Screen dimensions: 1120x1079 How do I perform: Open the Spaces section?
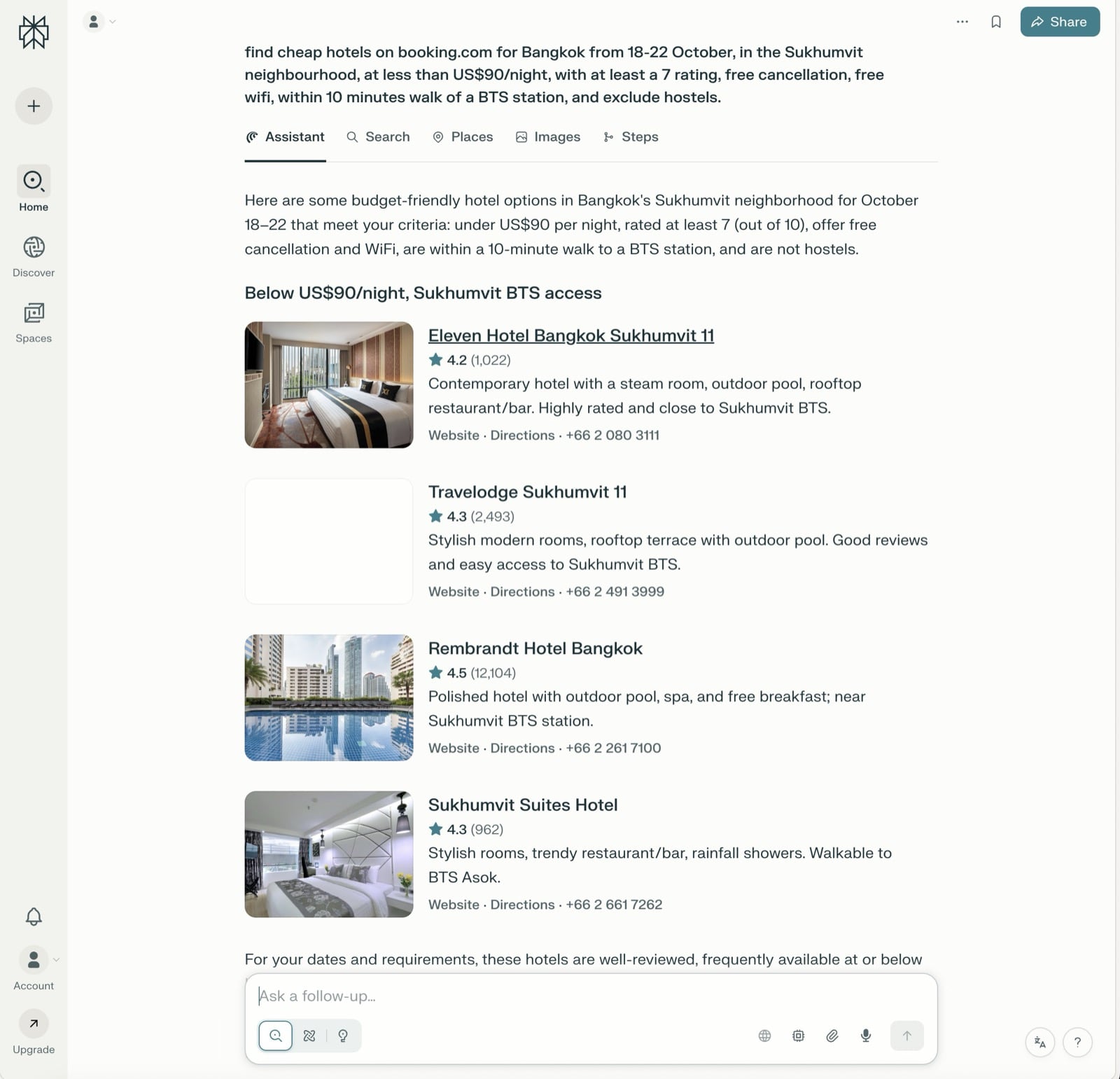click(x=34, y=322)
